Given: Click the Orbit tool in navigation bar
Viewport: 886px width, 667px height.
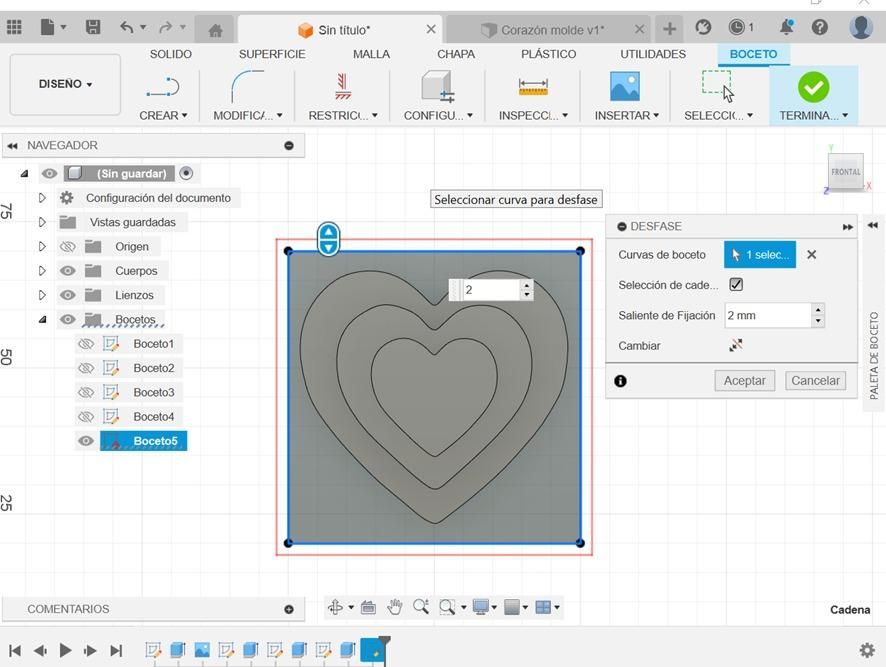Looking at the screenshot, I should click(335, 607).
